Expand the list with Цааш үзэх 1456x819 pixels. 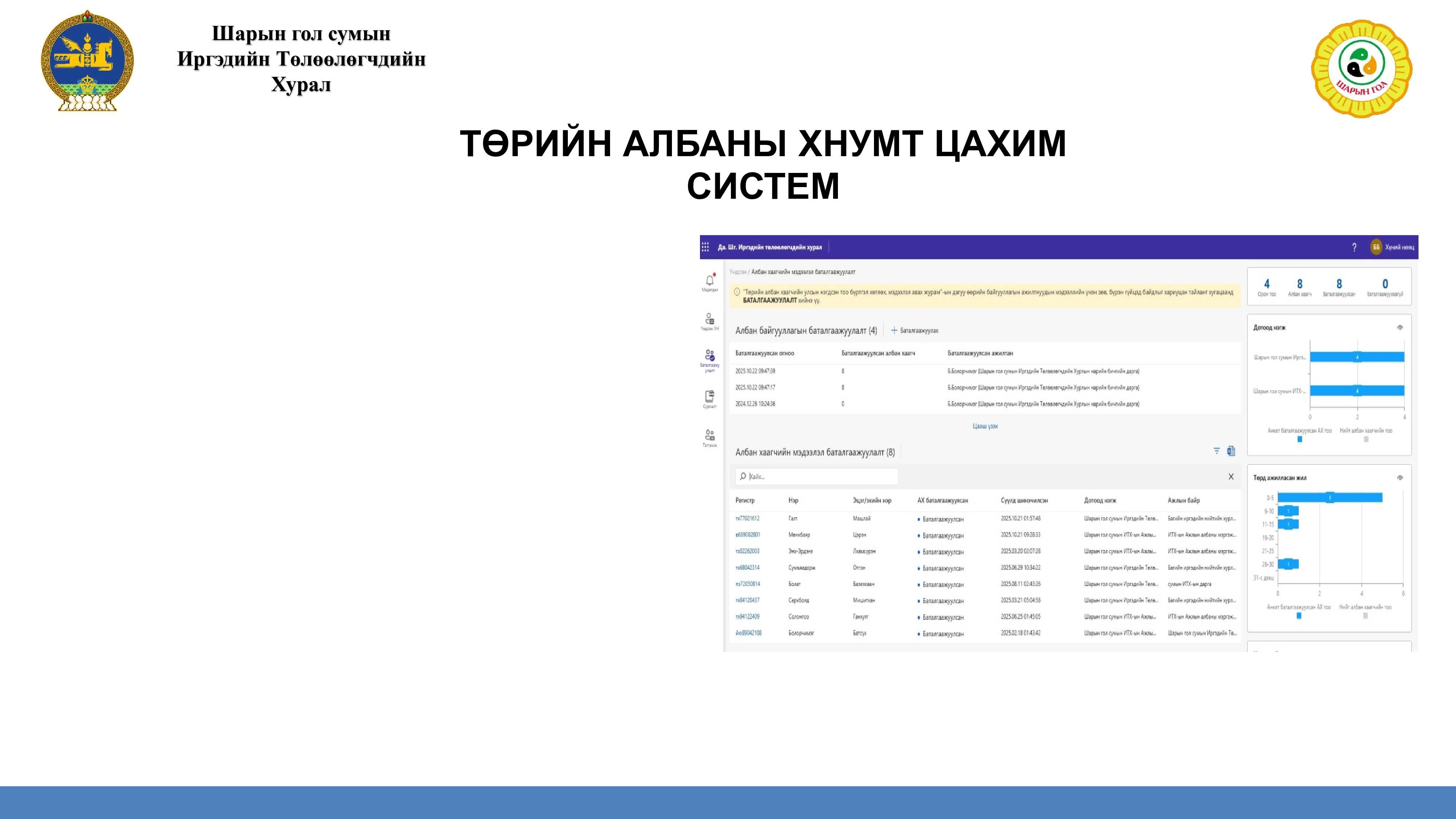(x=985, y=426)
